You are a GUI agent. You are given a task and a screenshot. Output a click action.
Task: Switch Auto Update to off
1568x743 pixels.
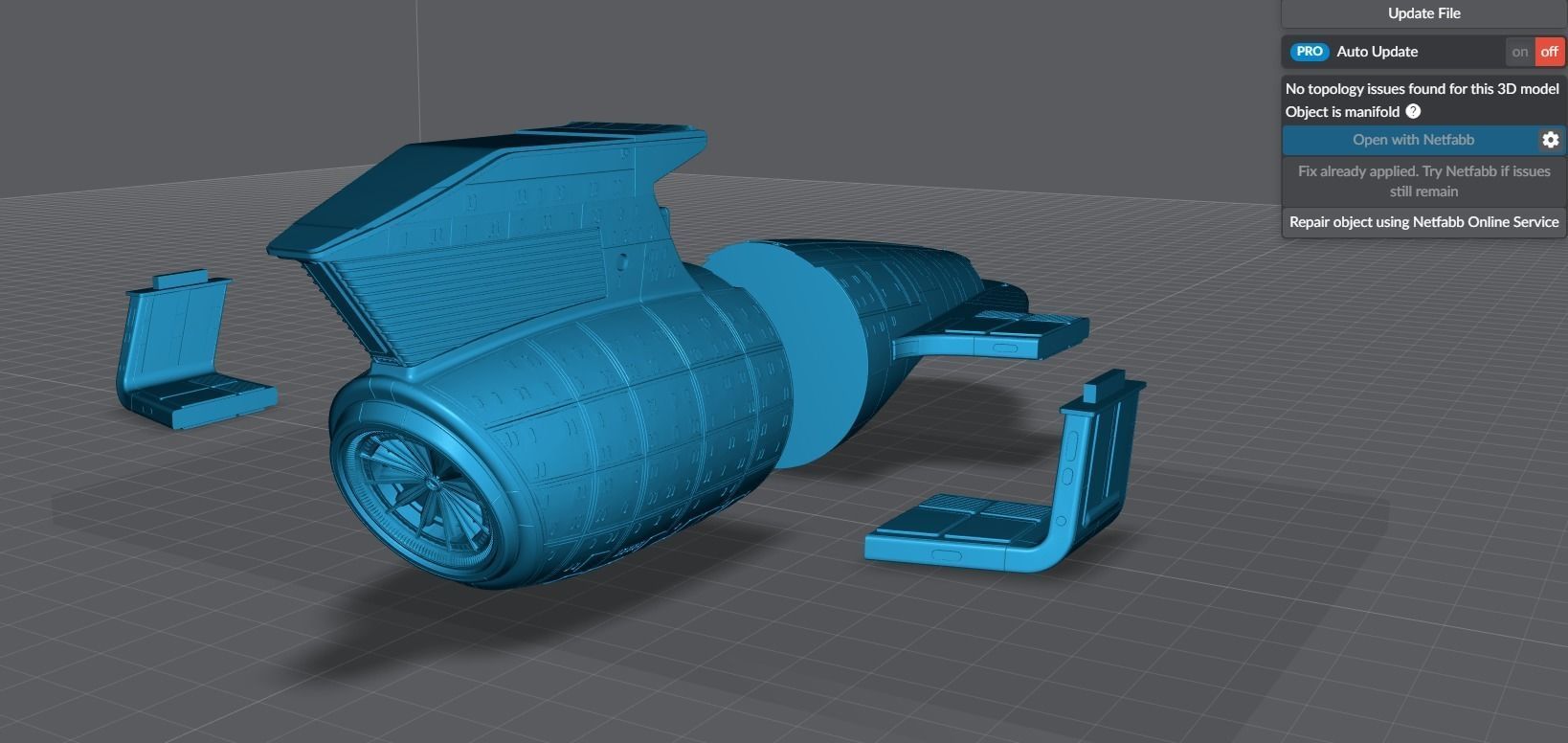[x=1549, y=52]
